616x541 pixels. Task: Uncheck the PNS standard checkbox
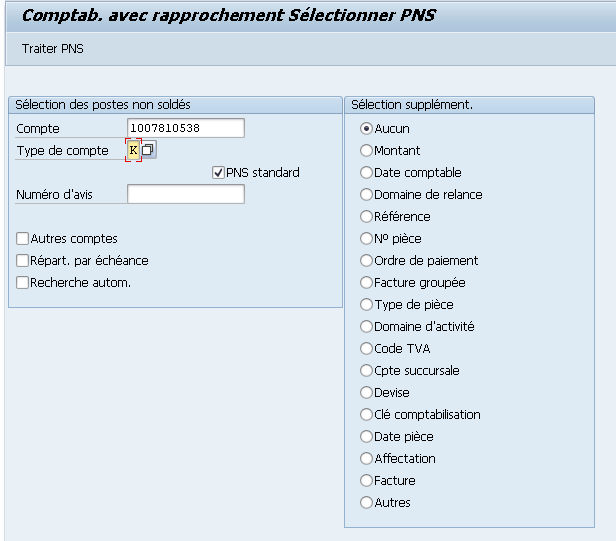[x=219, y=172]
